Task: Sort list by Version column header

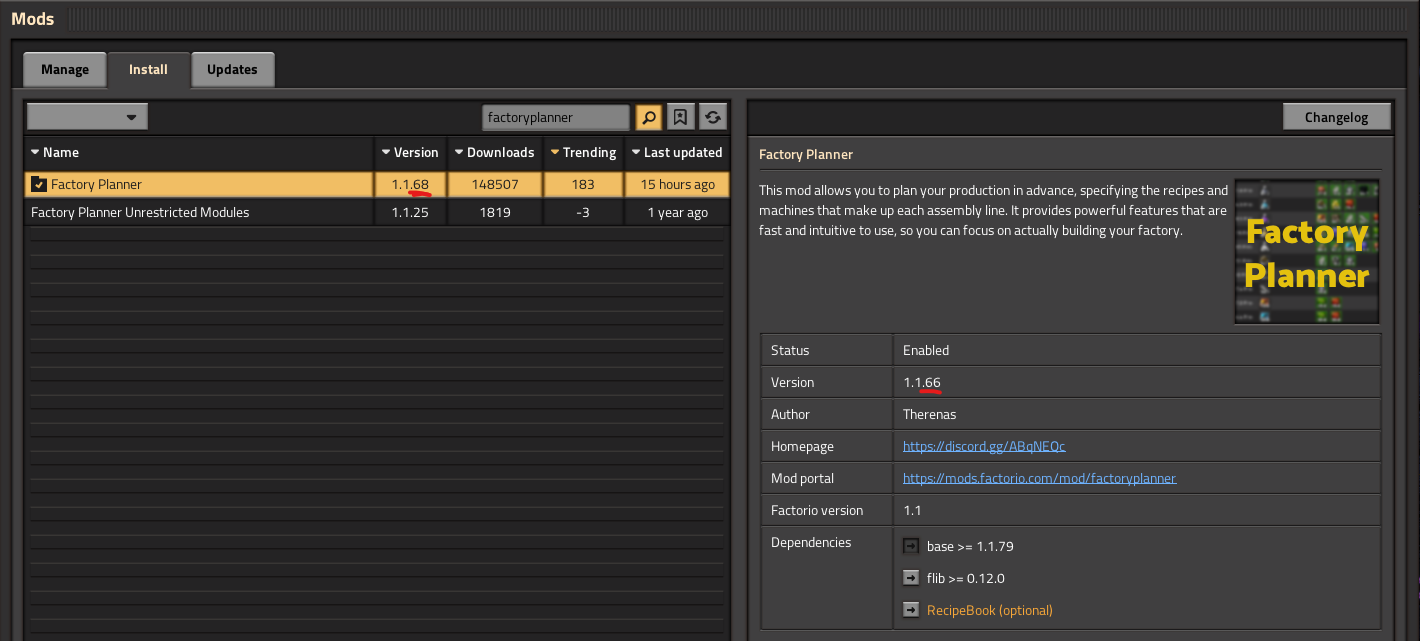Action: click(x=409, y=152)
